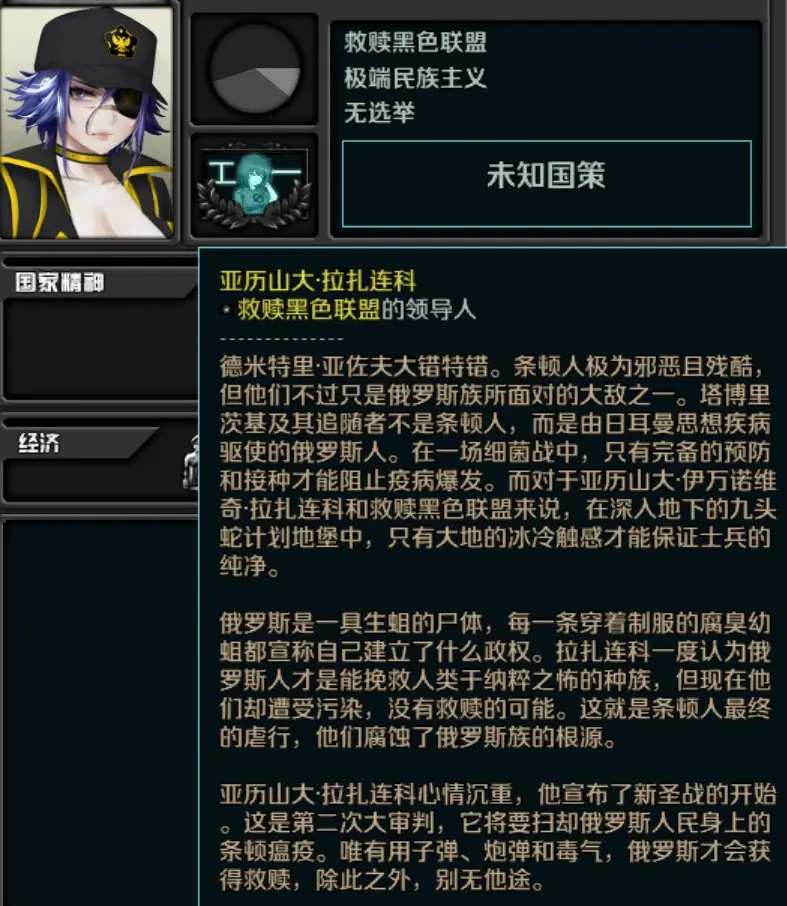Open the 未知国策 national focus button
Screen dimensions: 787x906
(x=547, y=184)
